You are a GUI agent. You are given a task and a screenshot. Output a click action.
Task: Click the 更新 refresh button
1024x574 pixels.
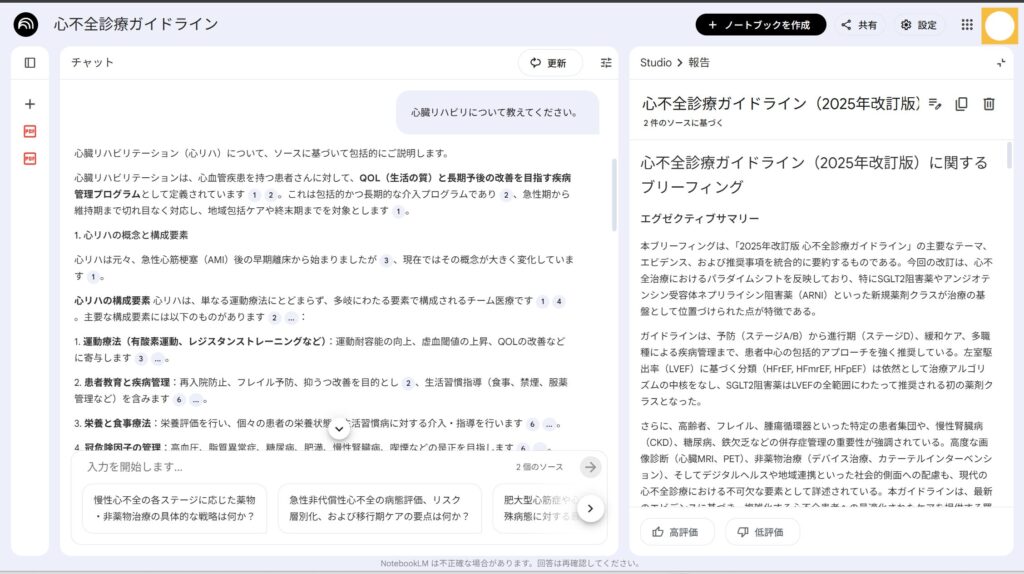pos(549,63)
